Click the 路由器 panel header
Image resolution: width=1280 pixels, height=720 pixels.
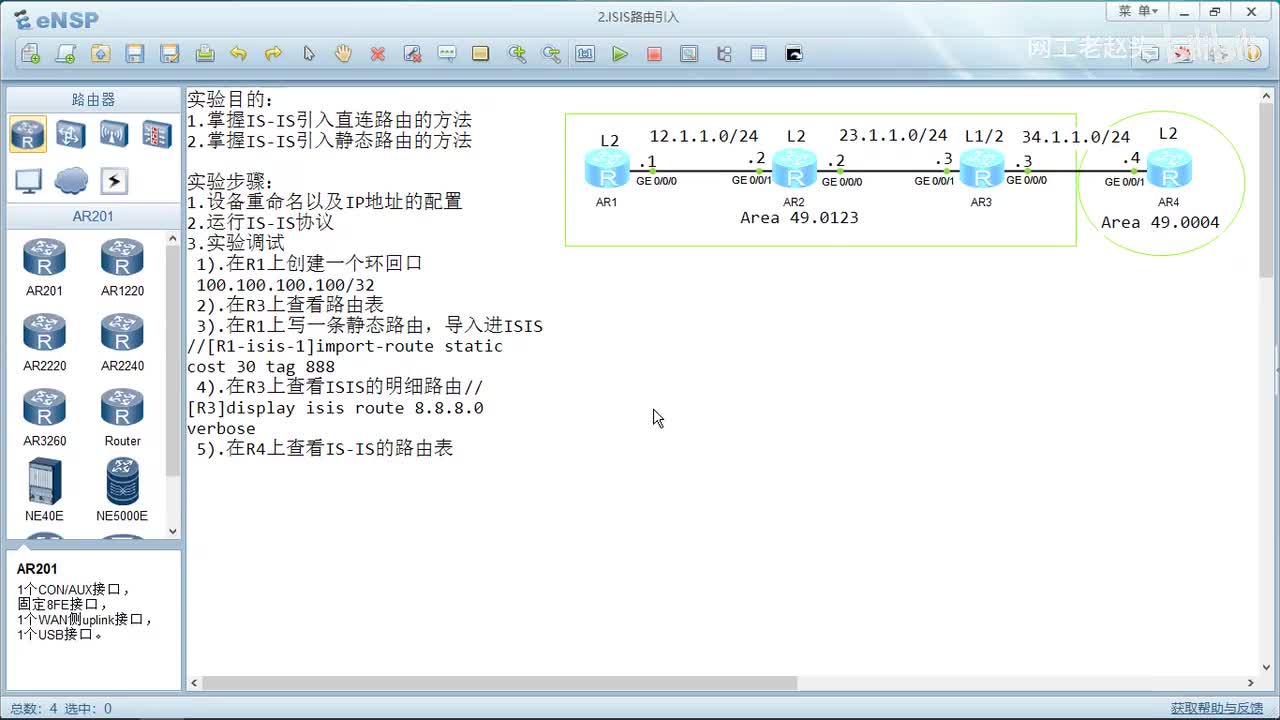(93, 100)
